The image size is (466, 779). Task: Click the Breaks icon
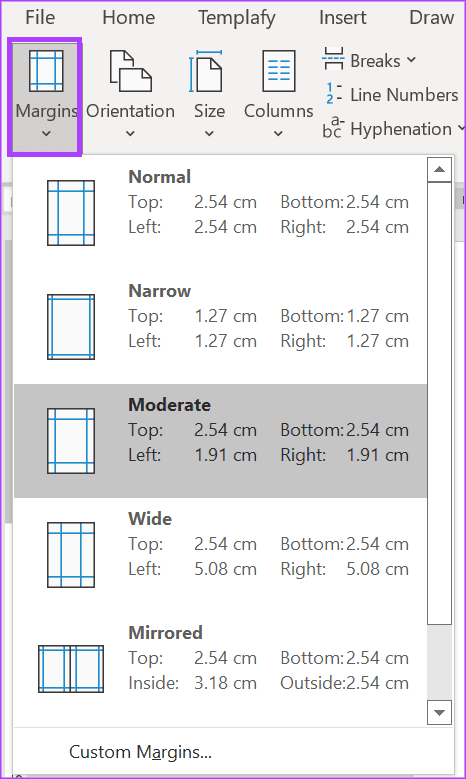tap(333, 59)
